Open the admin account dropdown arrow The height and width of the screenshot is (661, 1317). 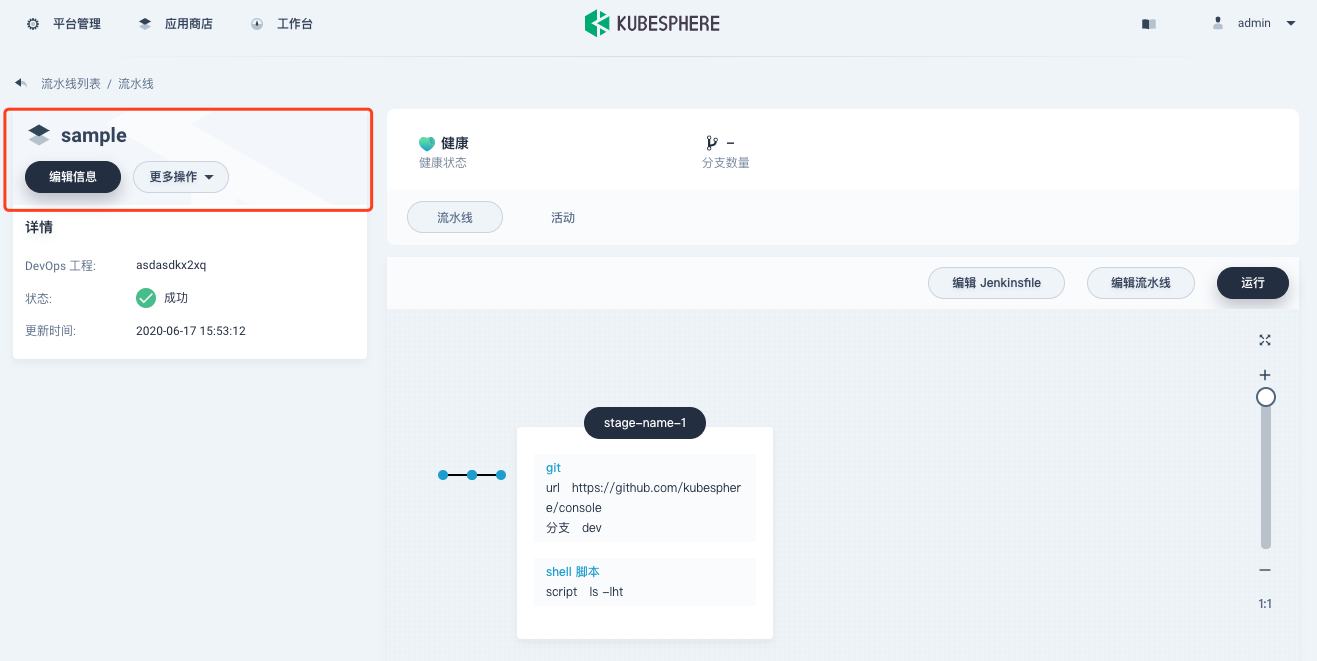(1290, 23)
